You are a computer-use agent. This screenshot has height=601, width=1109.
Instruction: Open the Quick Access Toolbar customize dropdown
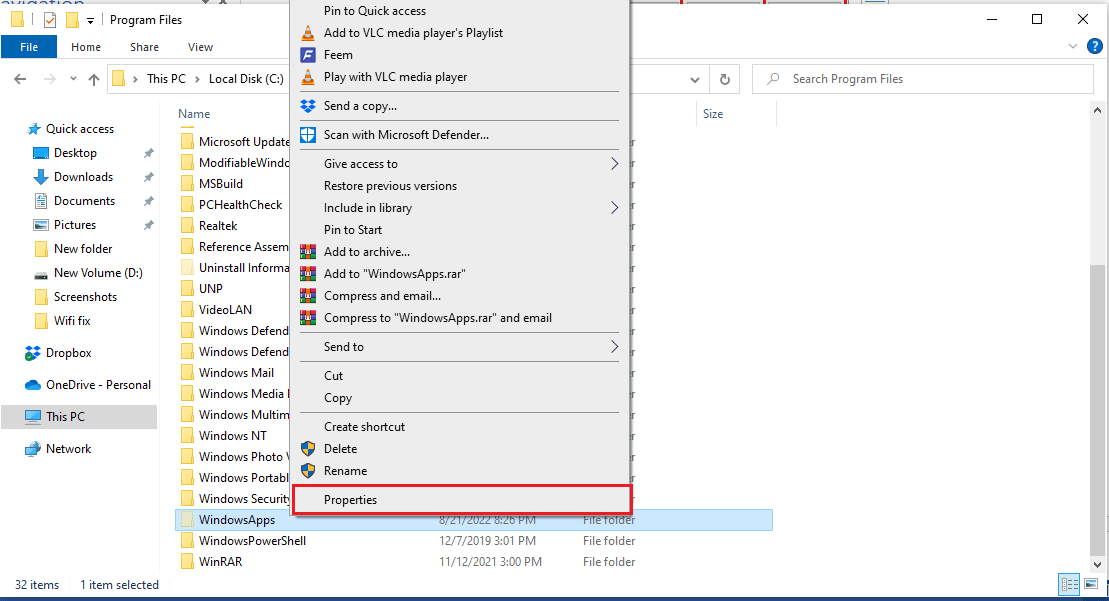click(x=91, y=21)
